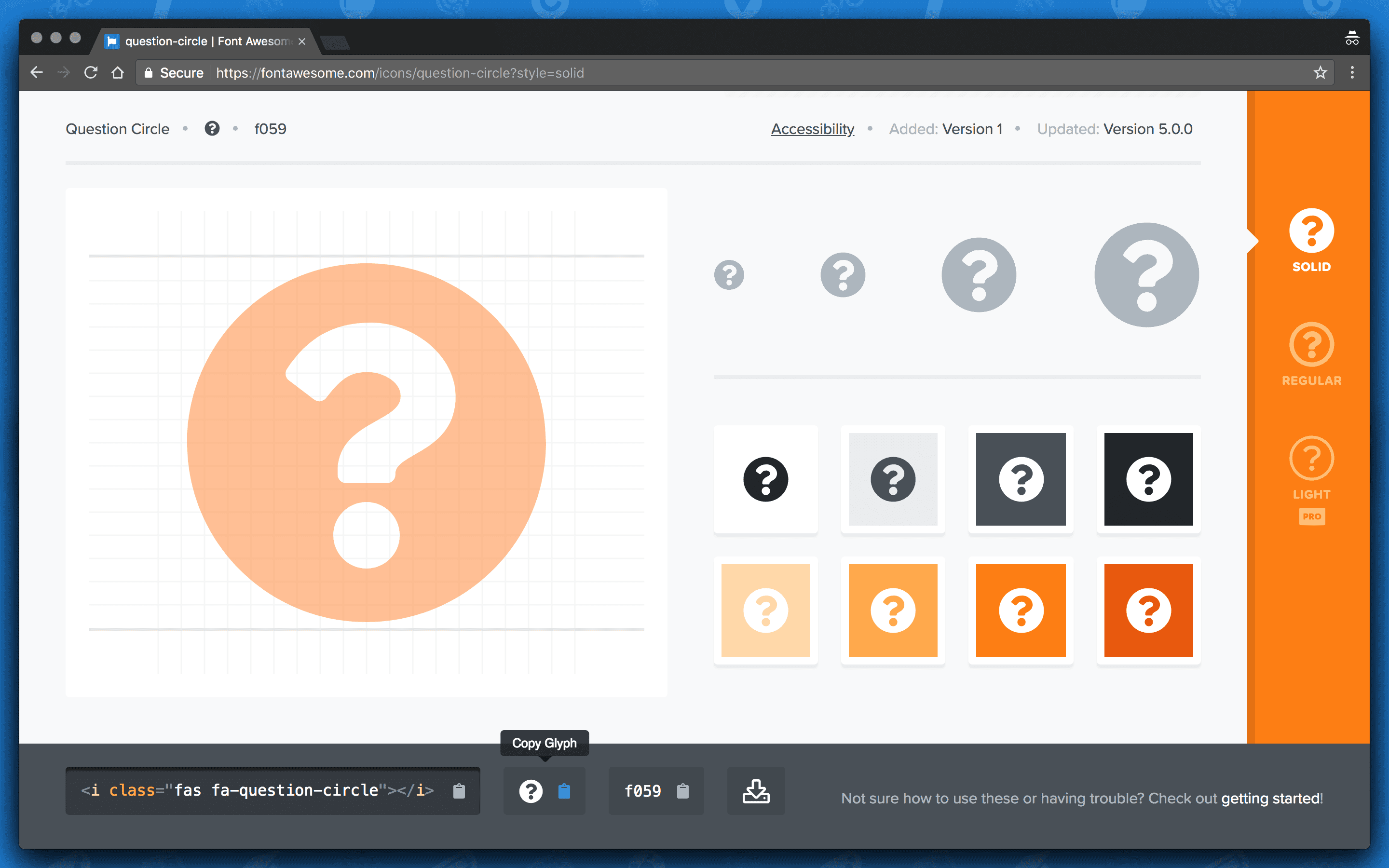
Task: Click the largest gray question-circle preview
Action: pyautogui.click(x=1145, y=274)
